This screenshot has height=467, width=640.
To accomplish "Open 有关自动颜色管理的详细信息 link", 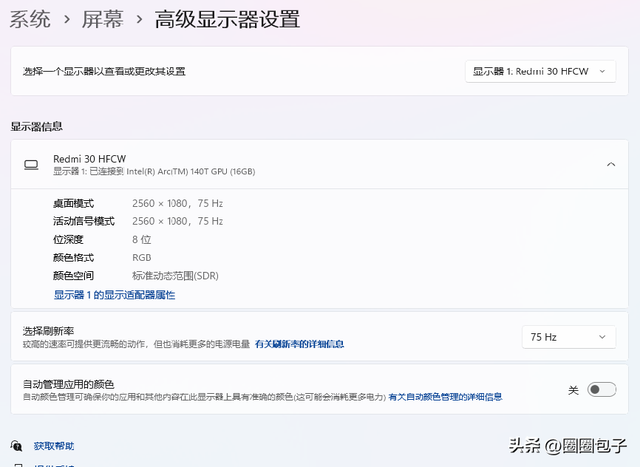I will [x=445, y=397].
